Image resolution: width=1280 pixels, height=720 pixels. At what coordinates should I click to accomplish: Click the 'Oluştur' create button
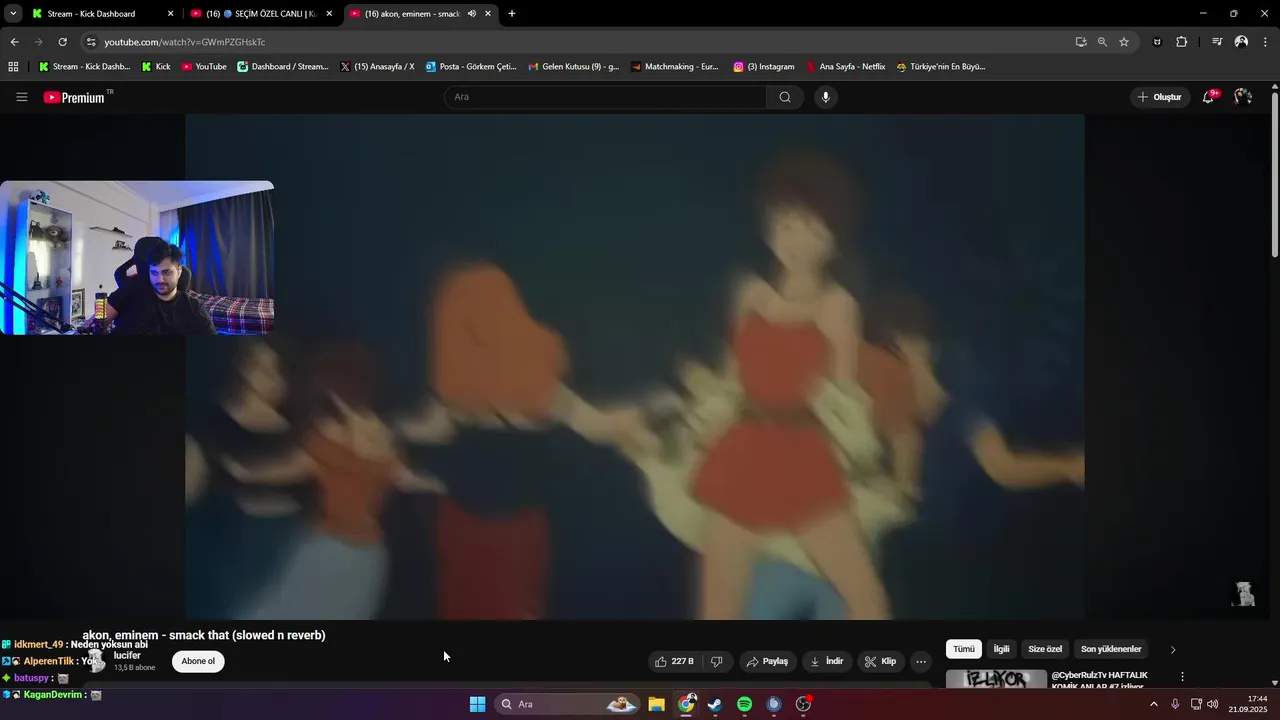(1160, 97)
